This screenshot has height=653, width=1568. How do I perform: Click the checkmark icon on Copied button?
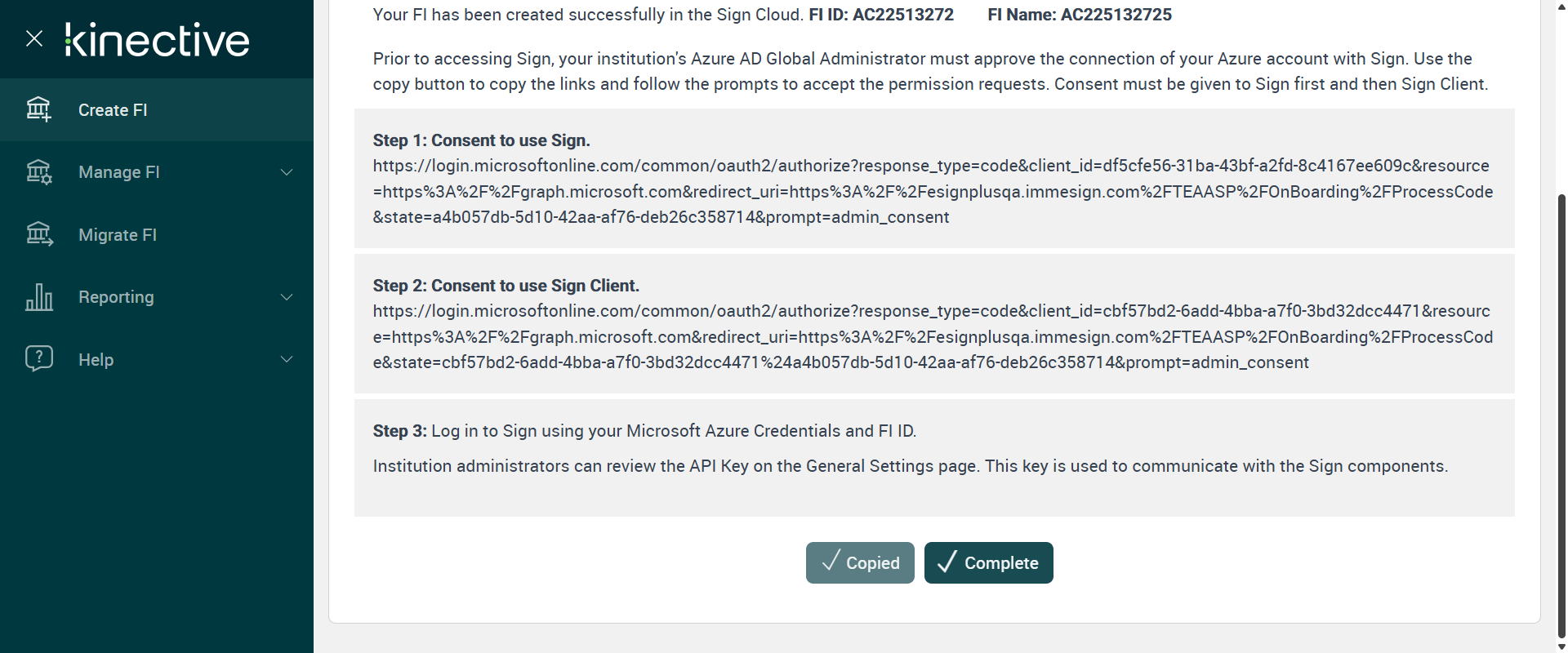830,562
